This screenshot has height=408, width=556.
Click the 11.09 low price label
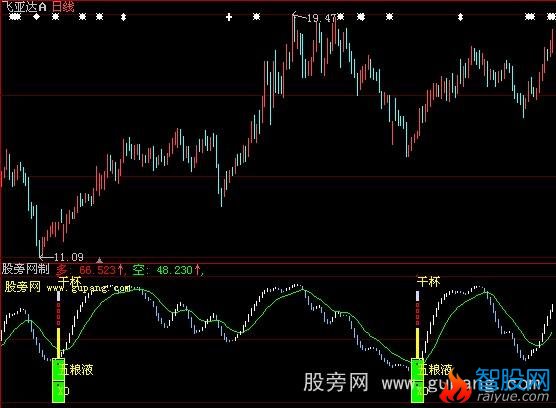pos(69,257)
